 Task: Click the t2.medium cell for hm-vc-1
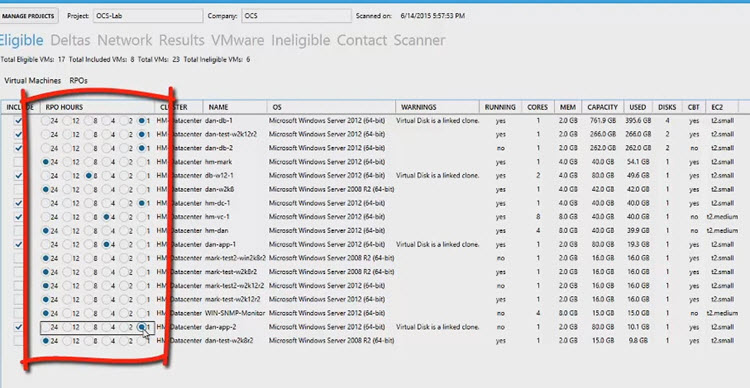tap(722, 217)
